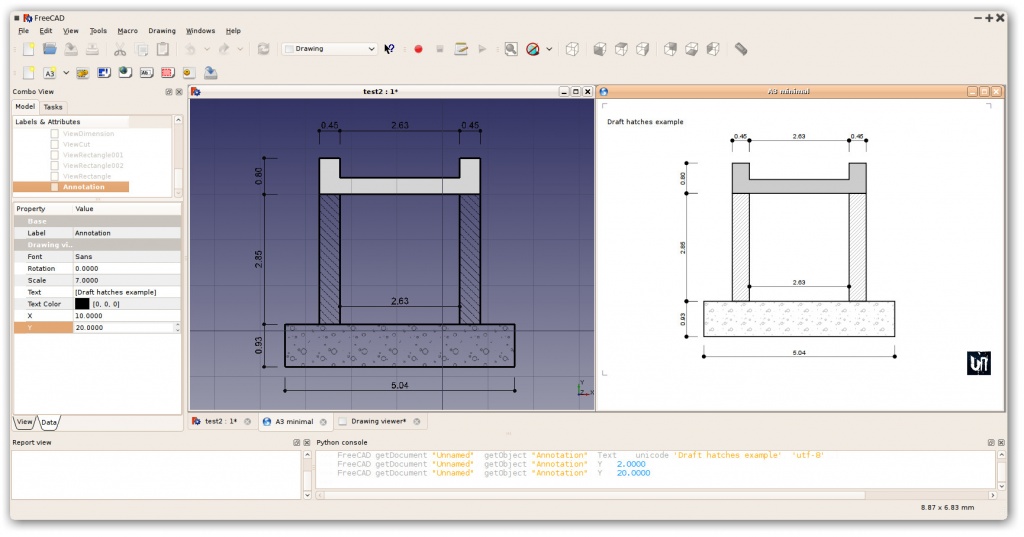Switch to the View property tab
Image resolution: width=1024 pixels, height=537 pixels.
click(25, 422)
